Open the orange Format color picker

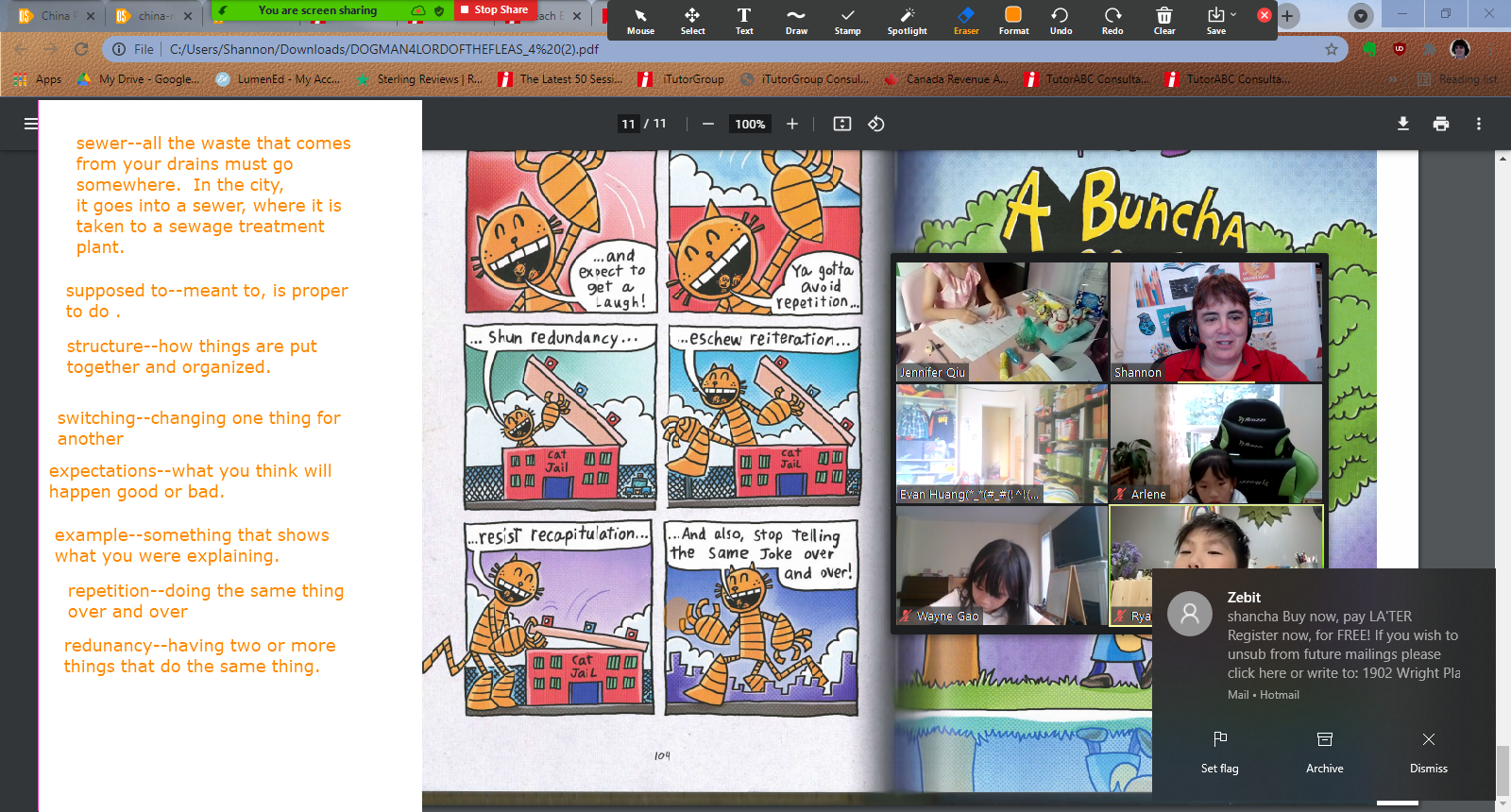(1013, 21)
